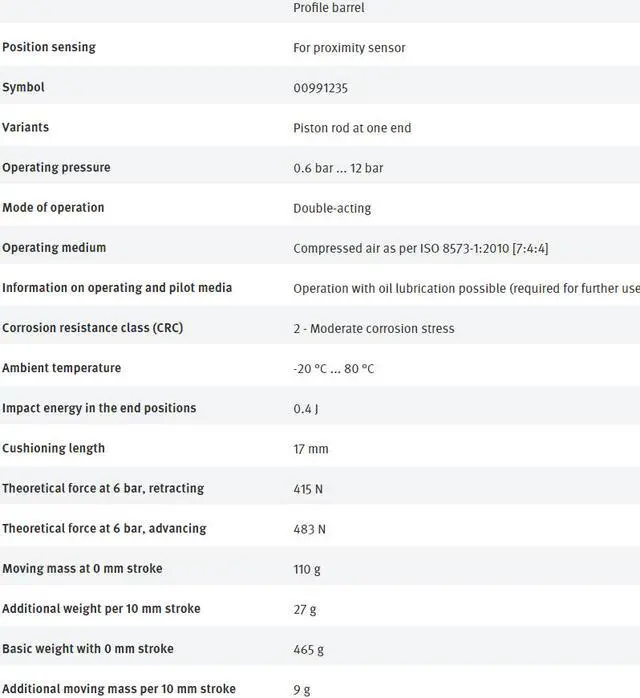This screenshot has height=698, width=640.
Task: Click the 'Operating pressure' label
Action: click(56, 167)
